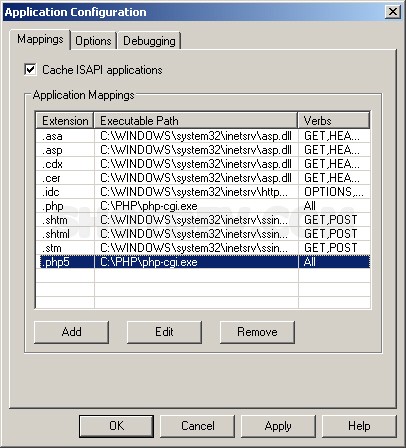
Task: Select the .idc mapping row
Action: point(203,192)
